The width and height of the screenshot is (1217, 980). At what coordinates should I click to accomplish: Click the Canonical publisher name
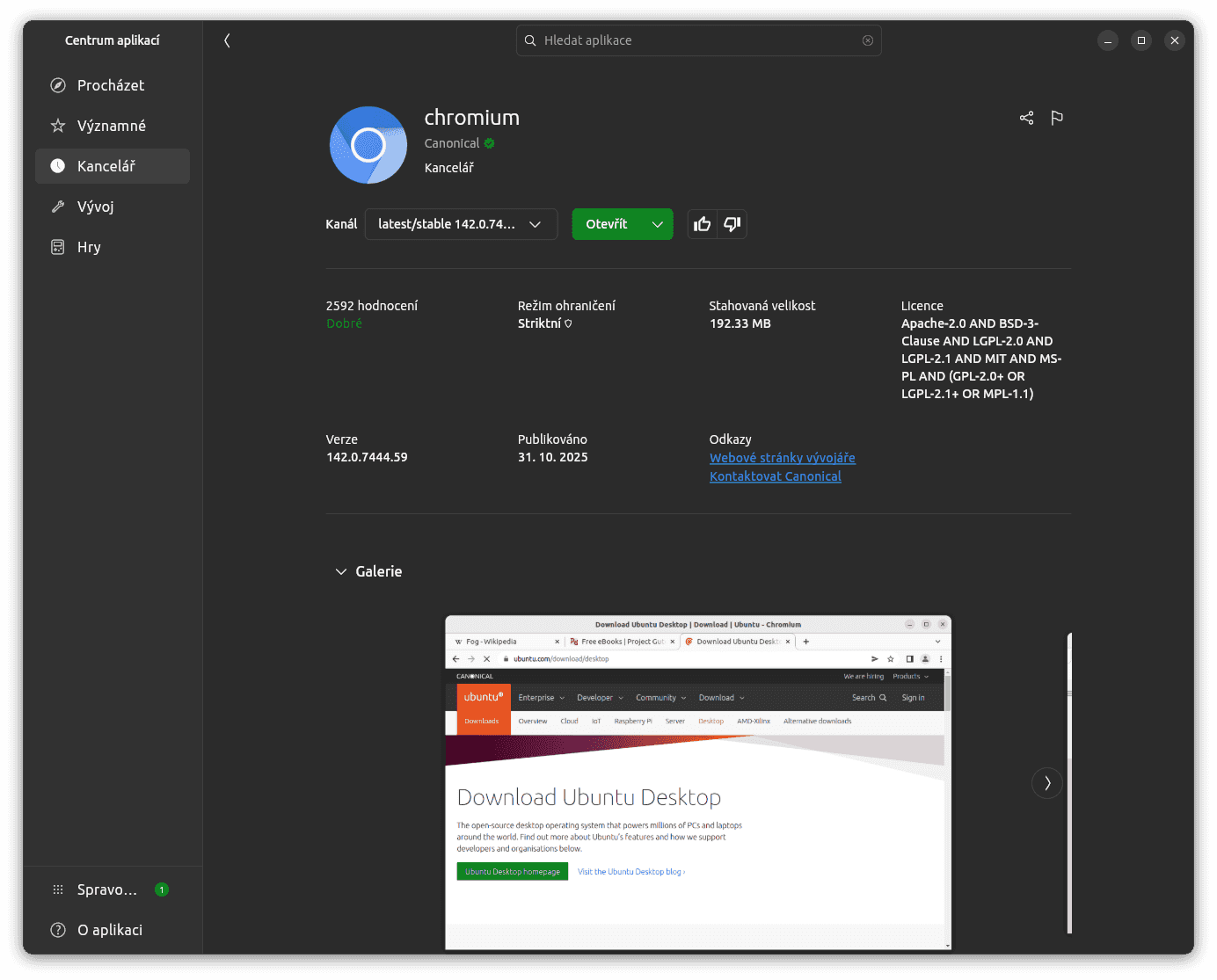point(452,143)
